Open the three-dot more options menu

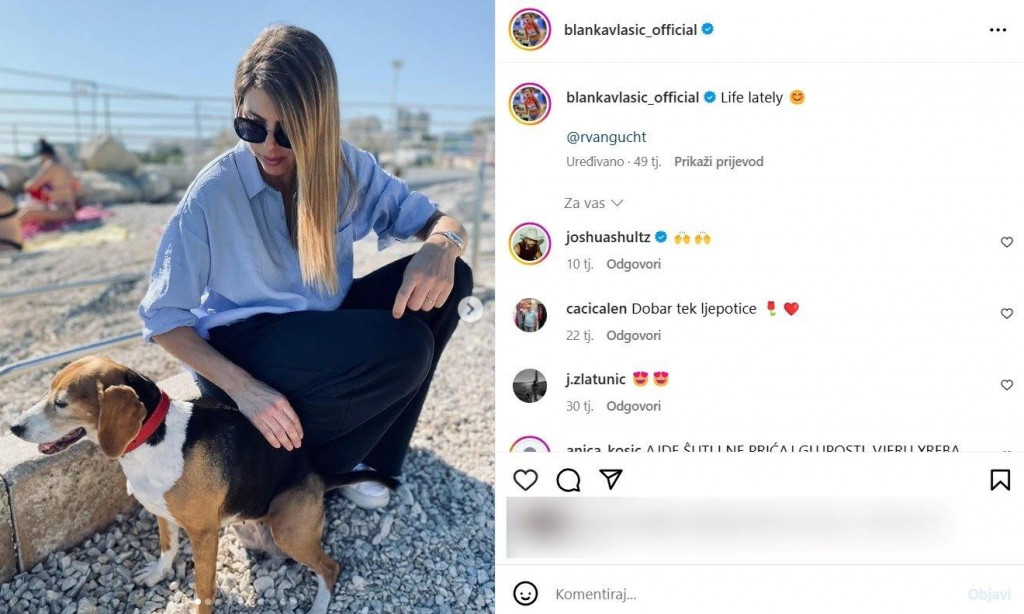coord(998,30)
